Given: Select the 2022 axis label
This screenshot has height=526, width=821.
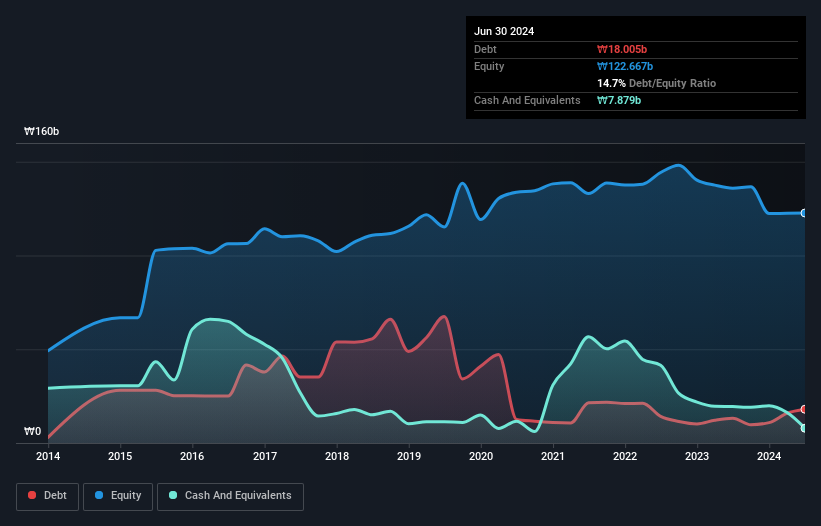Looking at the screenshot, I should [x=625, y=456].
